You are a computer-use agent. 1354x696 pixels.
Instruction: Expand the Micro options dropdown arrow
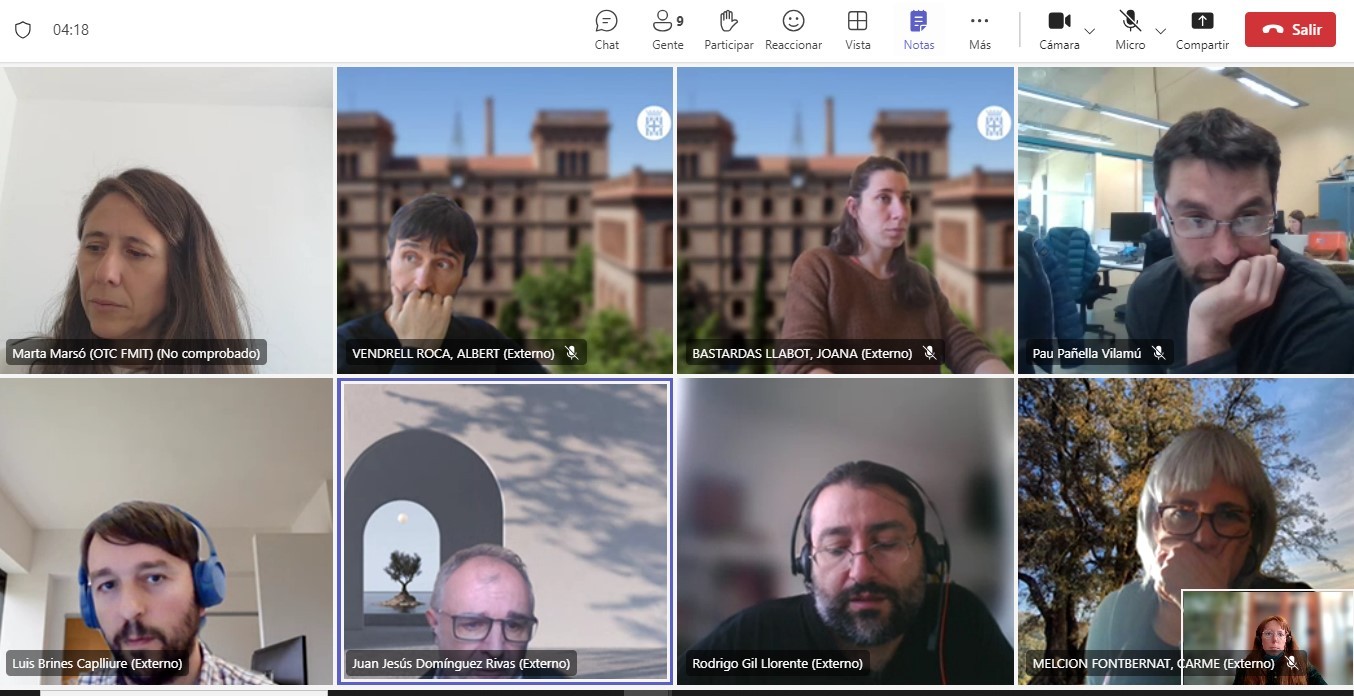(1161, 31)
